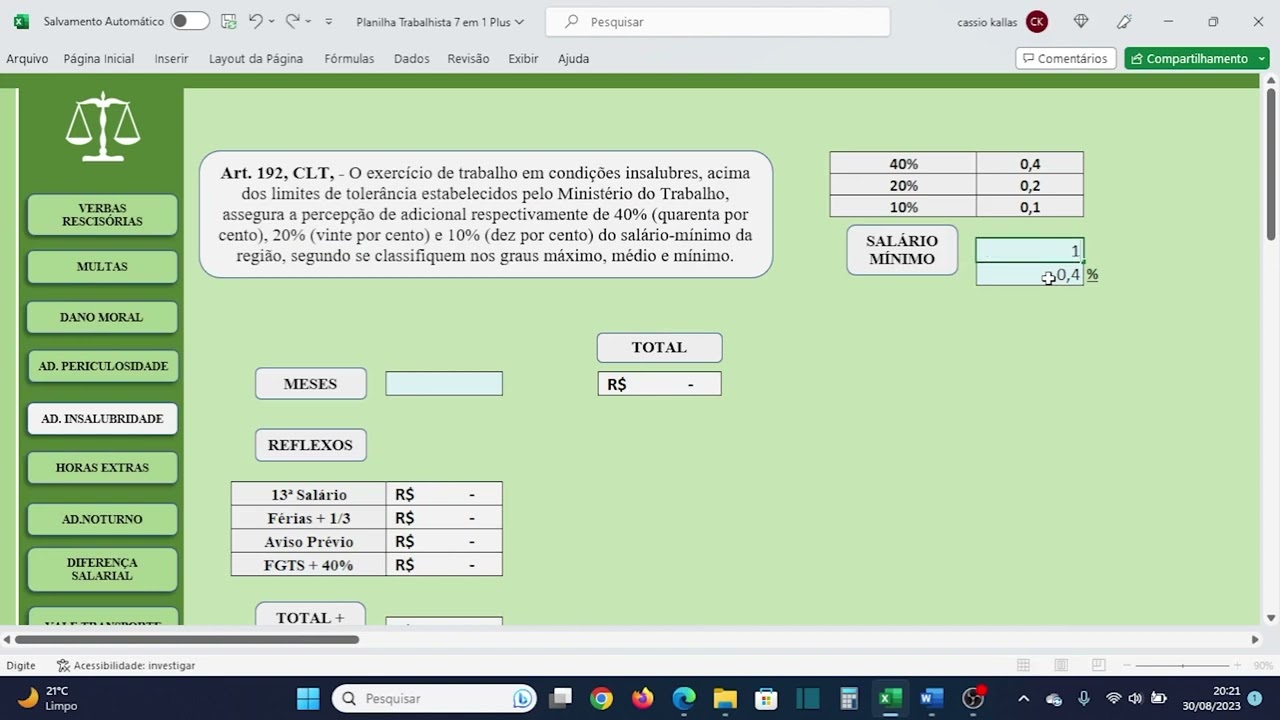Open the Página Inicial tab

99,59
